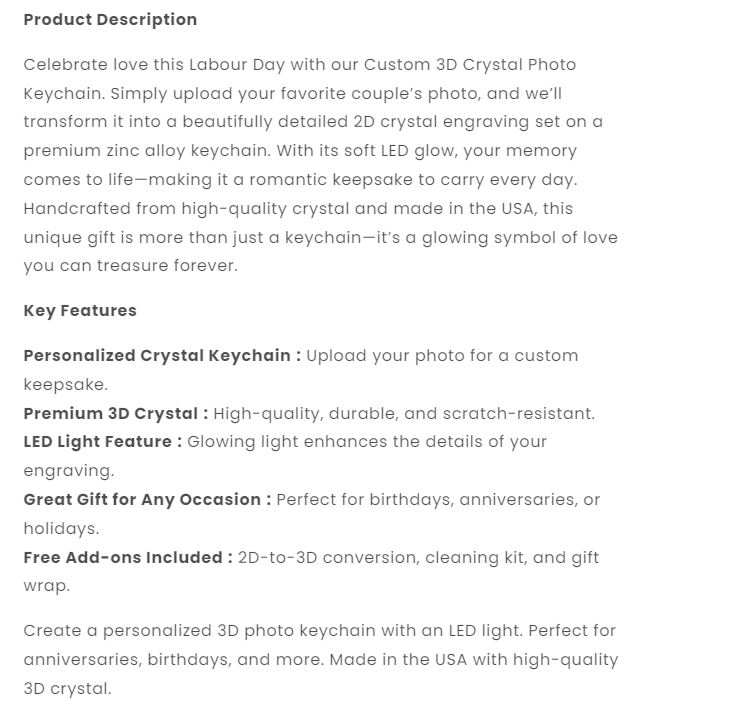Click '2D-to-3D conversion, cleaning kit' text
The image size is (745, 721).
point(382,558)
